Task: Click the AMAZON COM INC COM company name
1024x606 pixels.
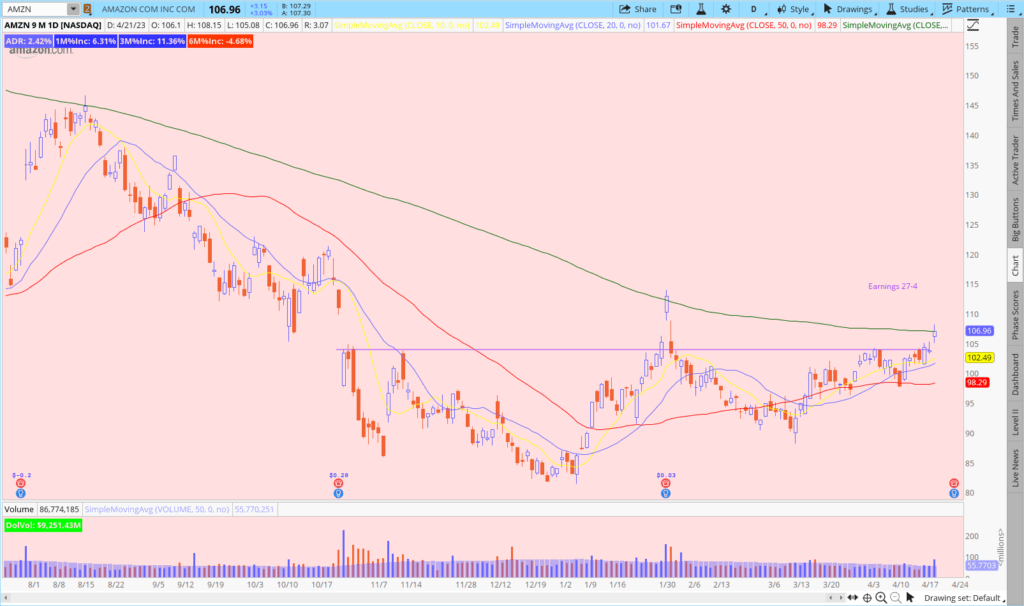Action: pos(148,9)
